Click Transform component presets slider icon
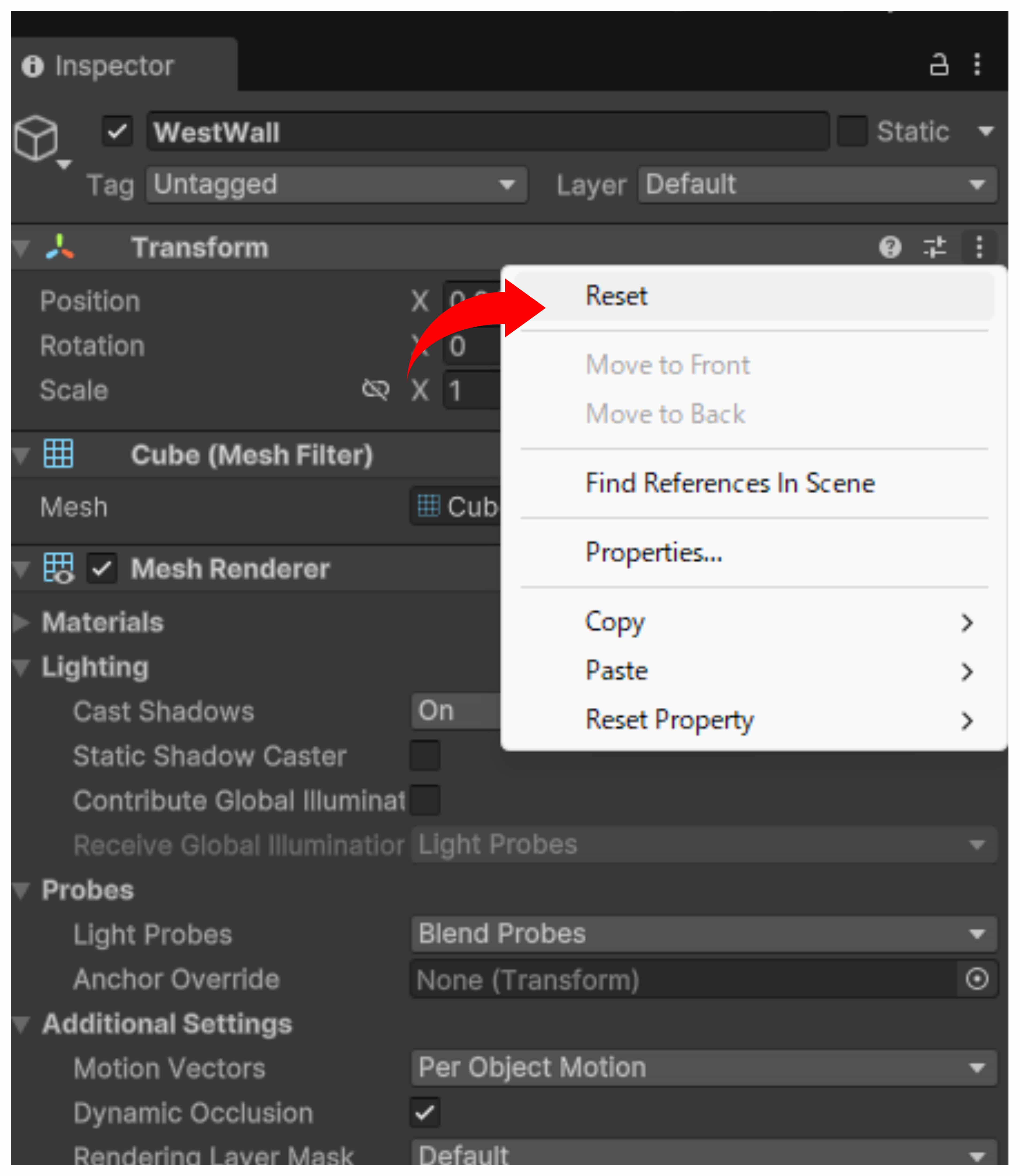The image size is (1020, 1176). pyautogui.click(x=934, y=247)
